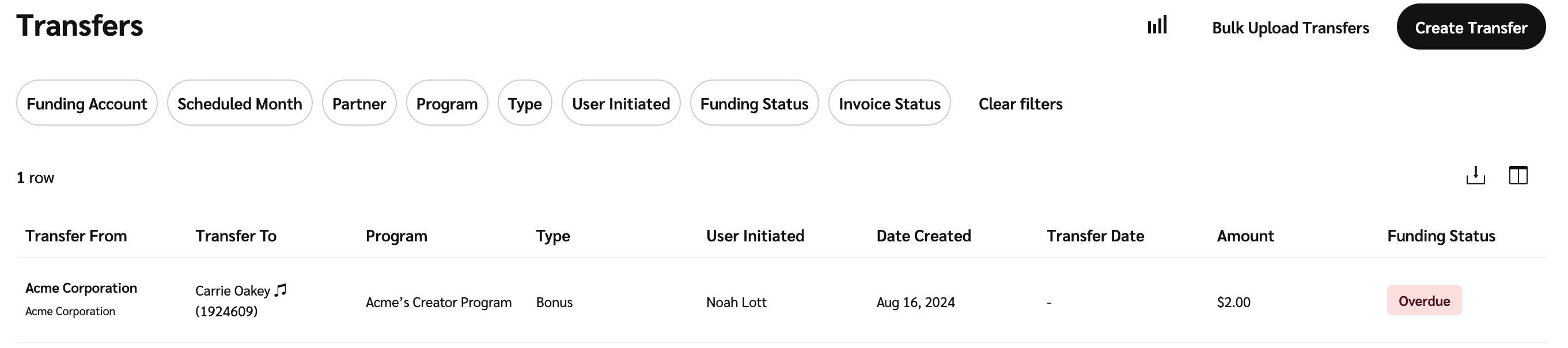Viewport: 1568px width, 348px height.
Task: Sort by the Amount column header
Action: (x=1245, y=236)
